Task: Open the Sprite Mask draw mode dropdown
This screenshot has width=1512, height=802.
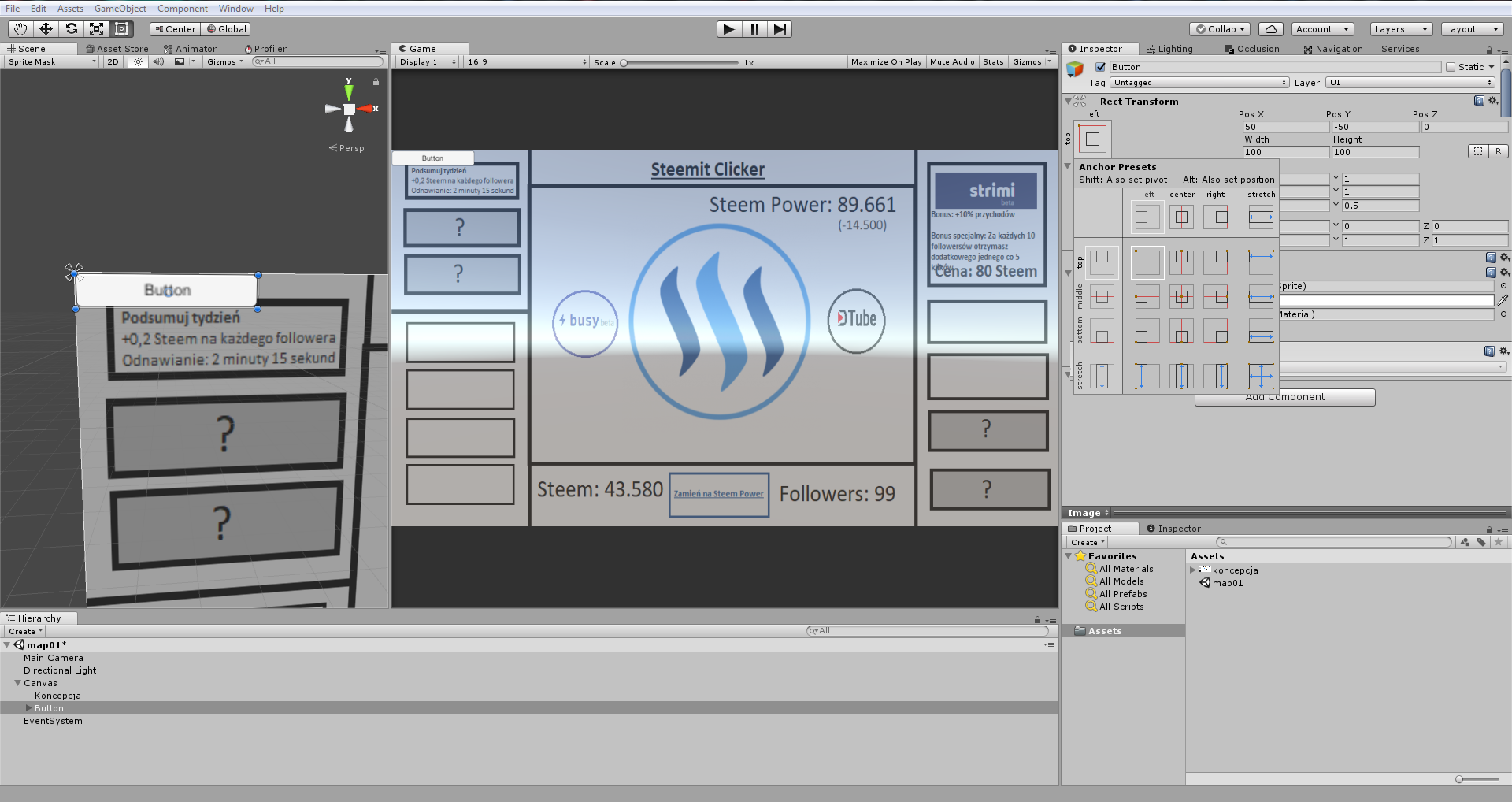Action: pyautogui.click(x=52, y=61)
